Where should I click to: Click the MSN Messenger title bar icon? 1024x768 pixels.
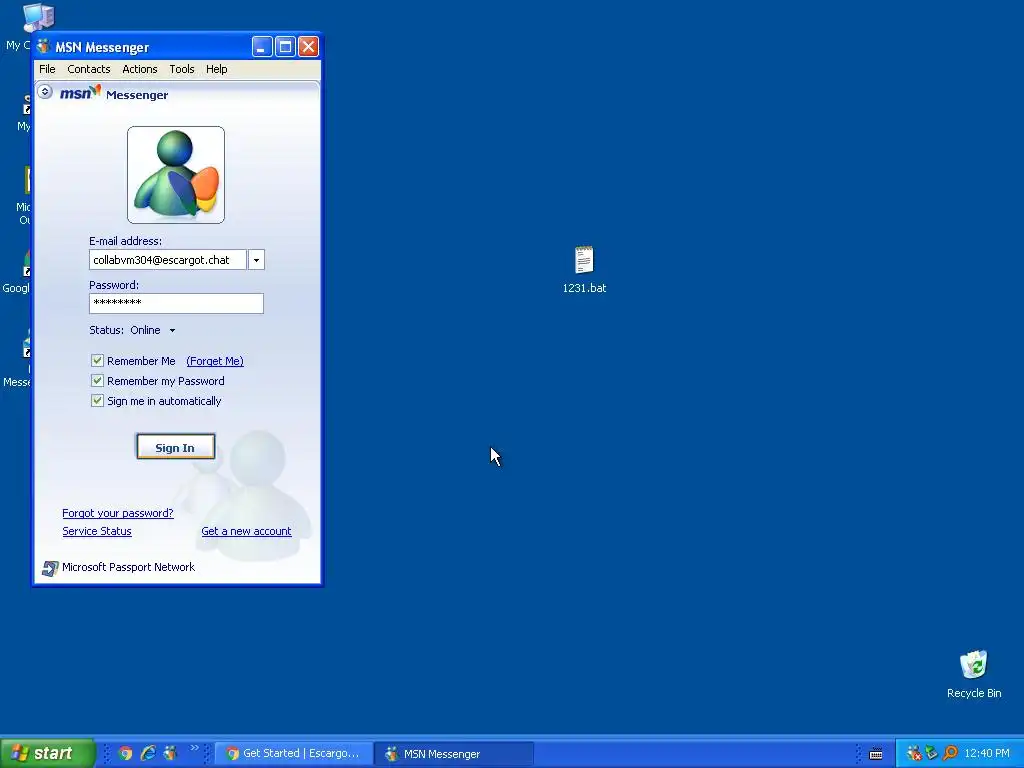[44, 47]
